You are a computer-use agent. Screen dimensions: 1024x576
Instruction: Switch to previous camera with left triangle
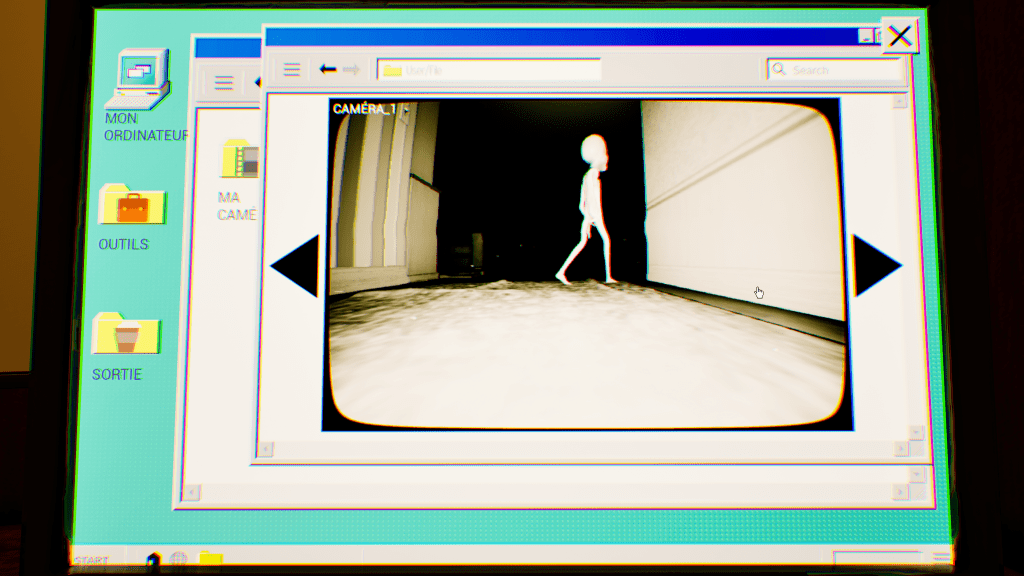pyautogui.click(x=296, y=266)
